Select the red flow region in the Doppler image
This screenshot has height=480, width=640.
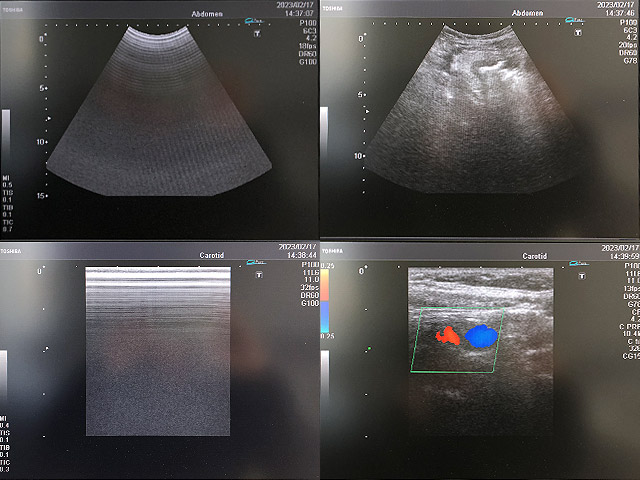(x=447, y=338)
